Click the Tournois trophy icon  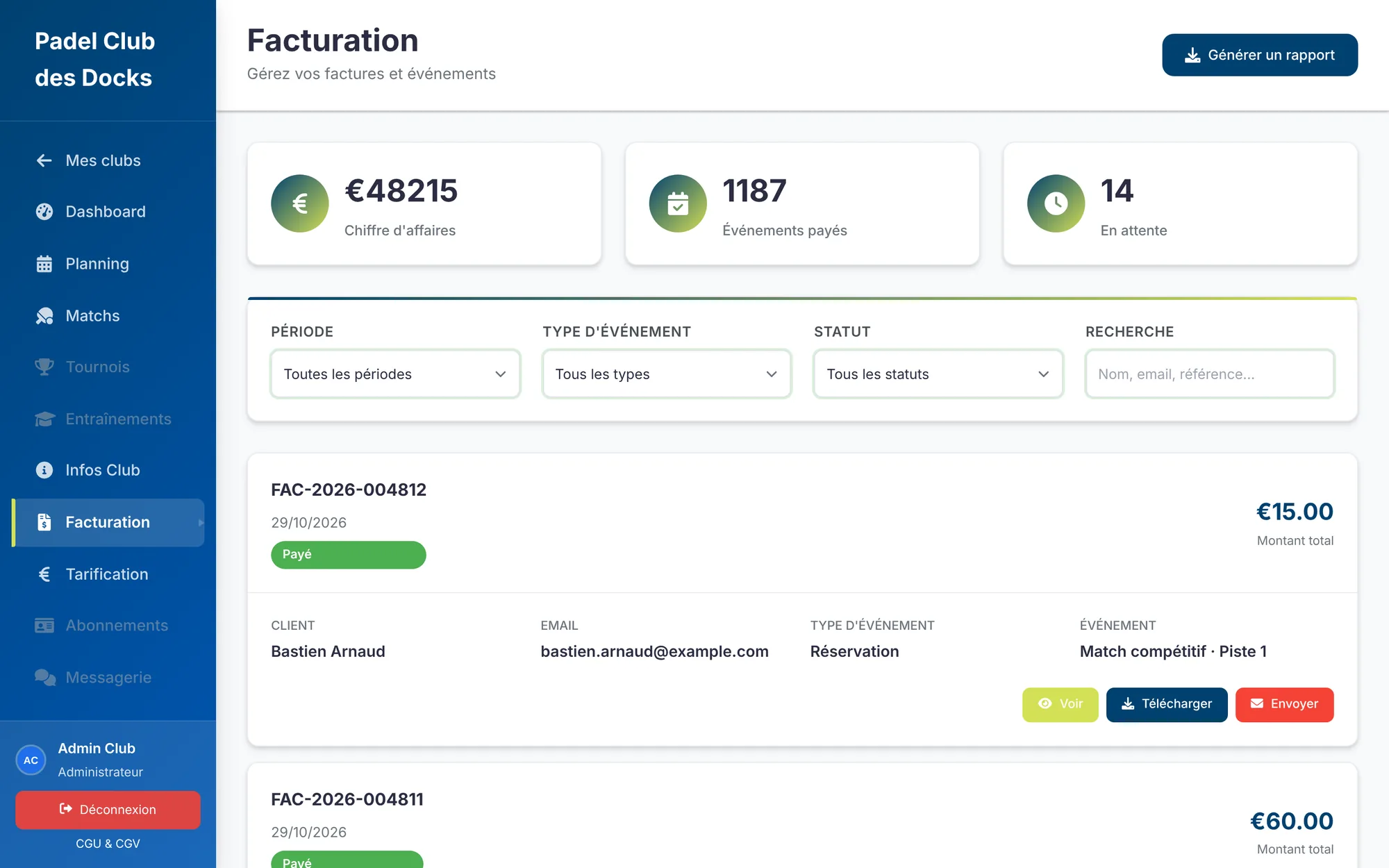point(44,367)
